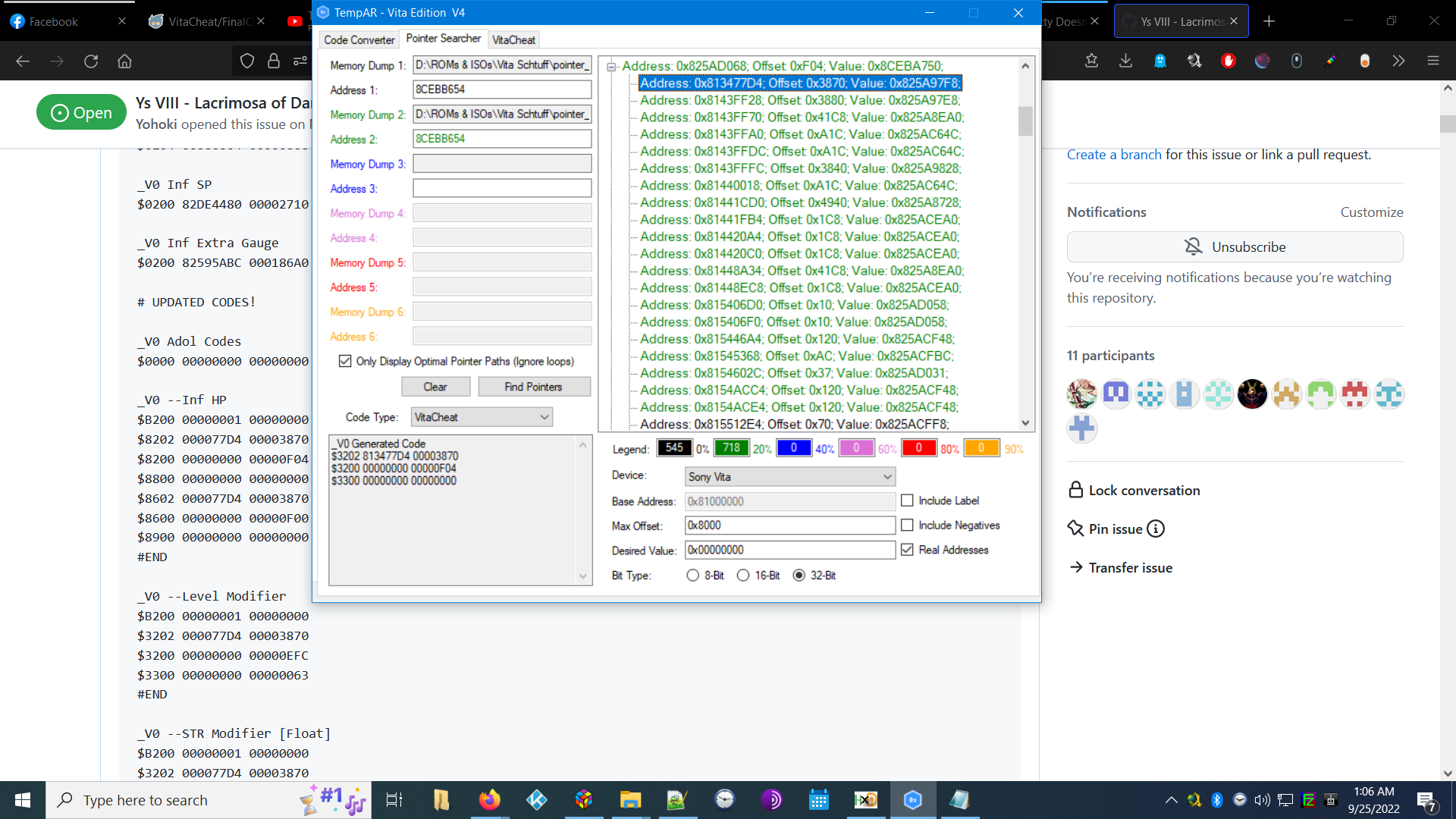Click TempAR icon in the taskbar

[912, 800]
